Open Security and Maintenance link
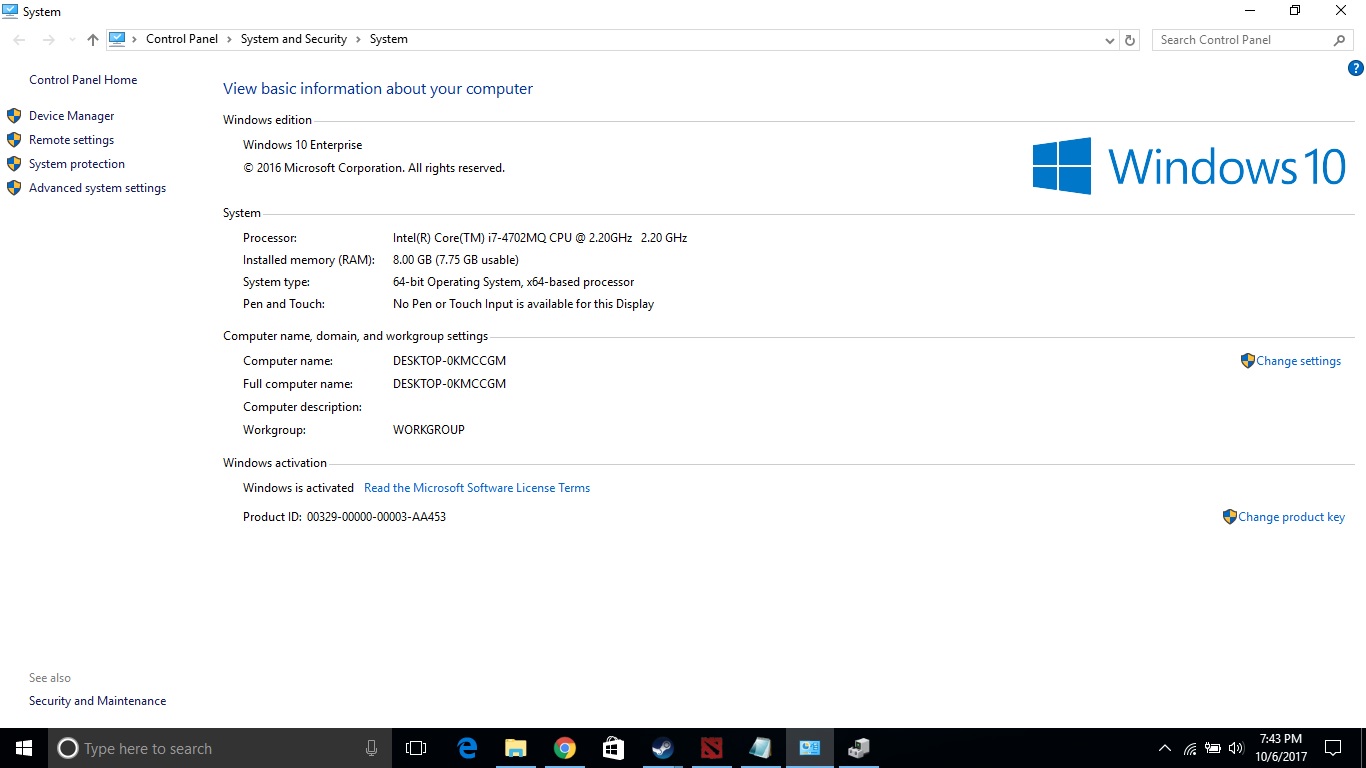The image size is (1366, 768). 97,701
